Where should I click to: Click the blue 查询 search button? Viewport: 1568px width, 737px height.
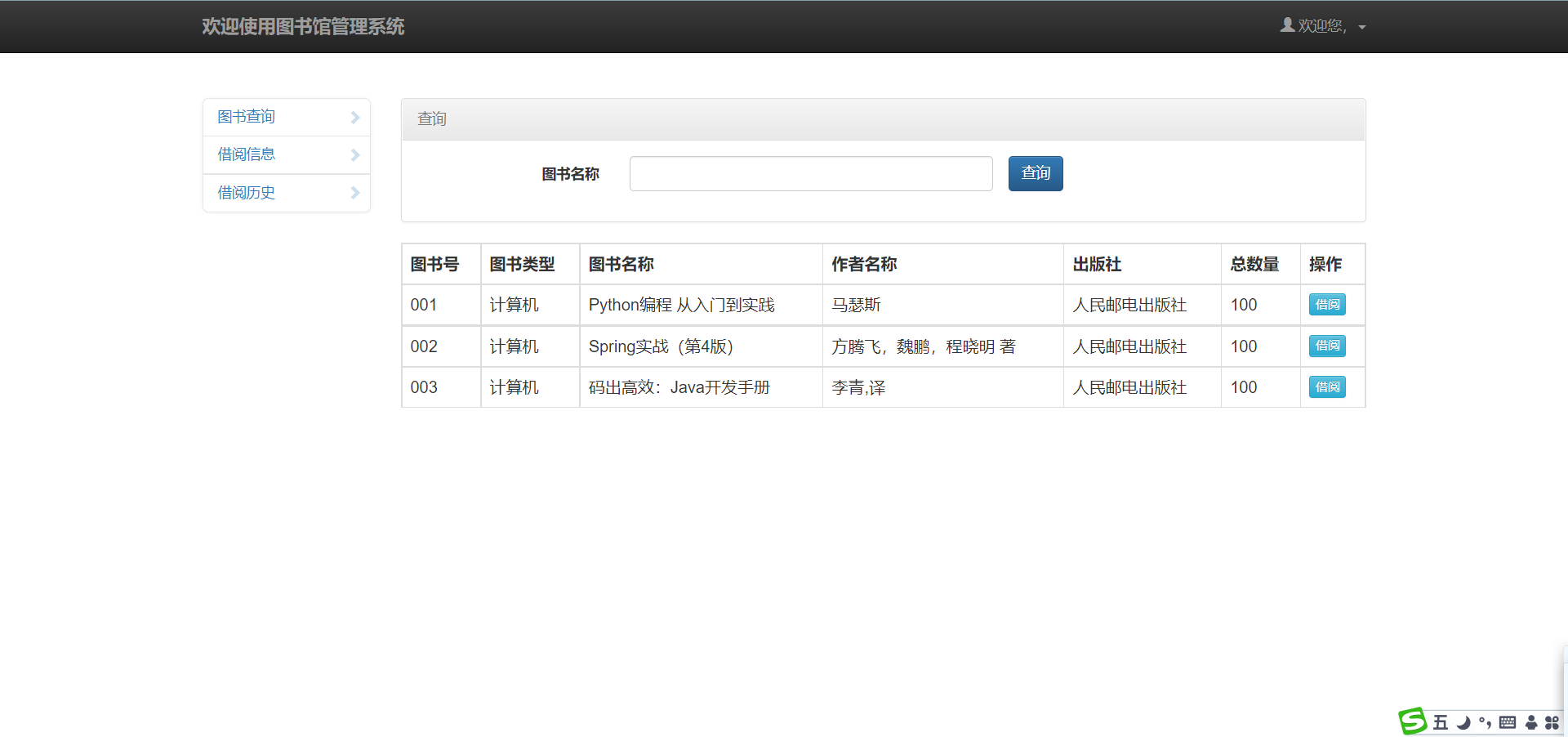tap(1036, 173)
